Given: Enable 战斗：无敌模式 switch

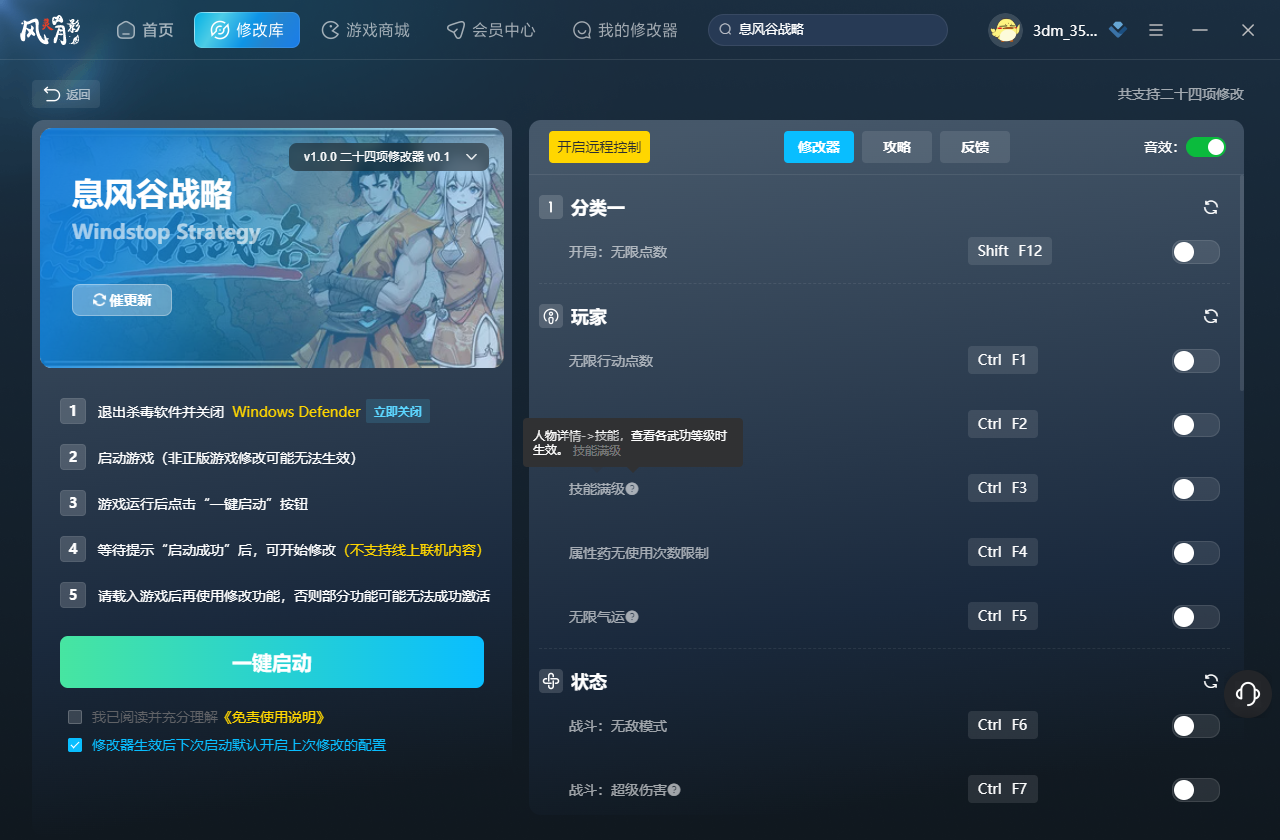Looking at the screenshot, I should pos(1195,726).
